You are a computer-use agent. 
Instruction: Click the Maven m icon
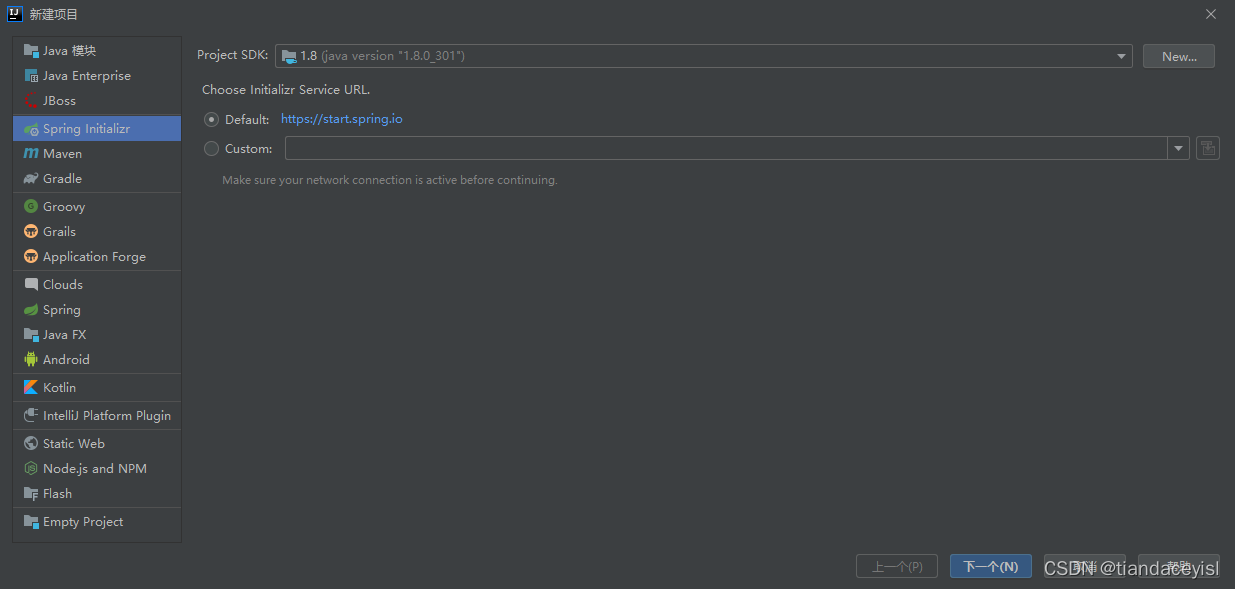point(31,154)
